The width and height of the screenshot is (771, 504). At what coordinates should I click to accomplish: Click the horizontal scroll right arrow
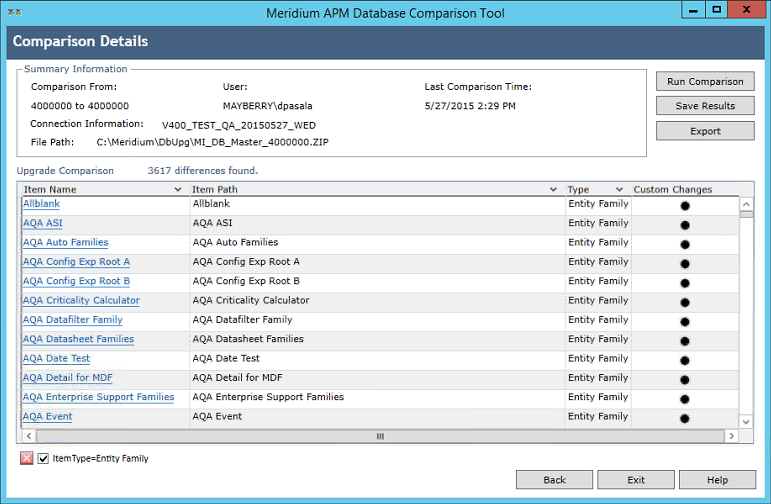pyautogui.click(x=731, y=436)
